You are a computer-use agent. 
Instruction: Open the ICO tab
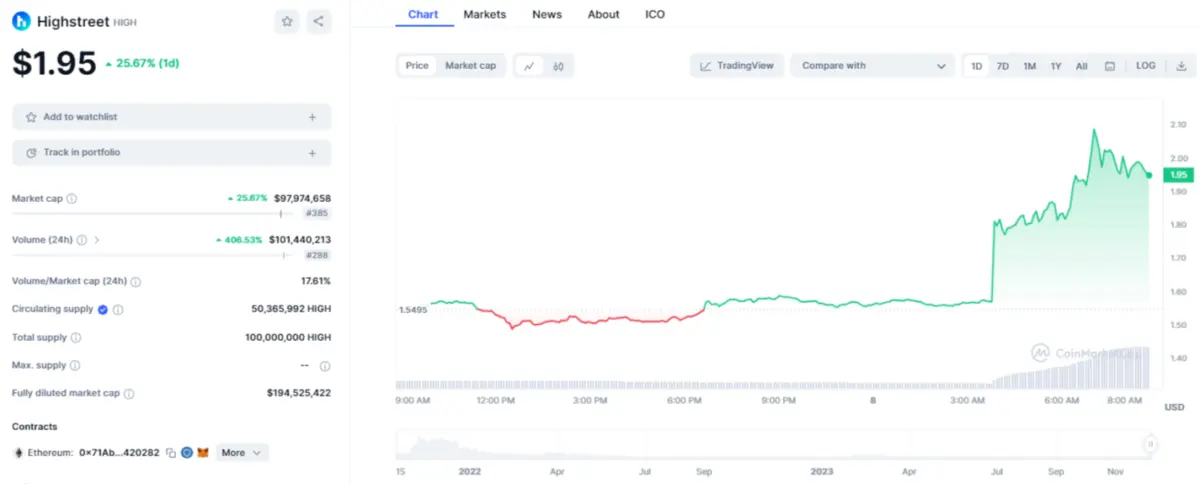655,15
